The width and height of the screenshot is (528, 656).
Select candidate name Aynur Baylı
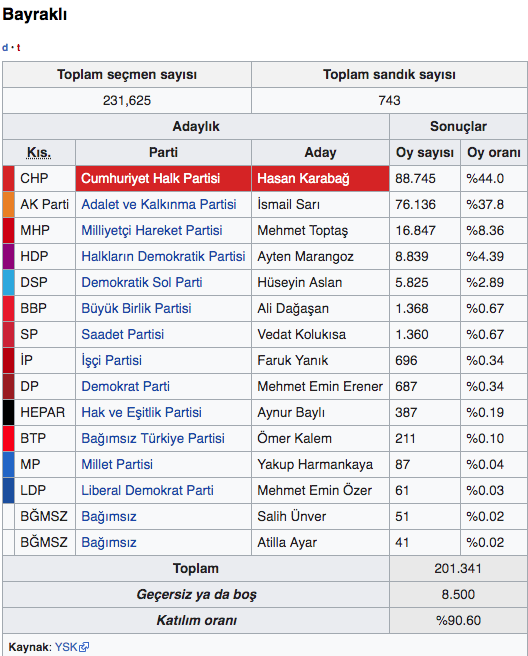click(x=291, y=412)
